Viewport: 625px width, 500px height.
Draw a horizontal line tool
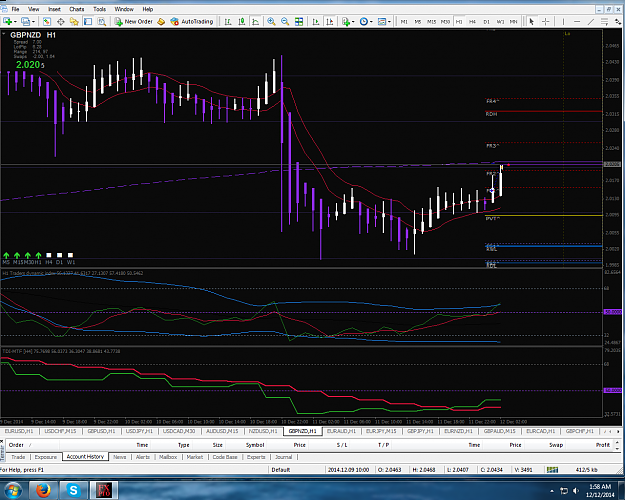(x=577, y=22)
